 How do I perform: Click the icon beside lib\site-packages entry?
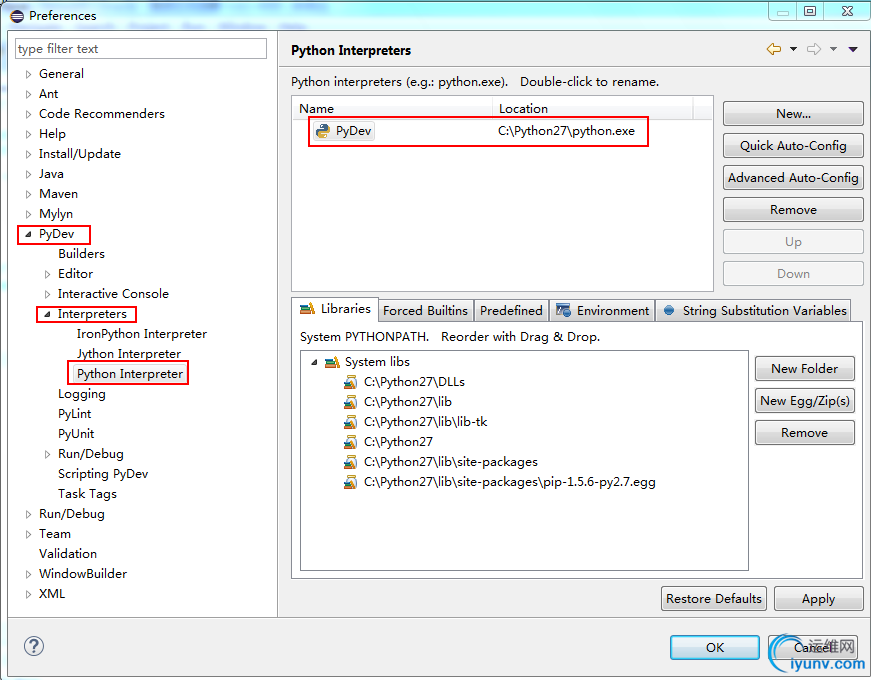coord(351,462)
